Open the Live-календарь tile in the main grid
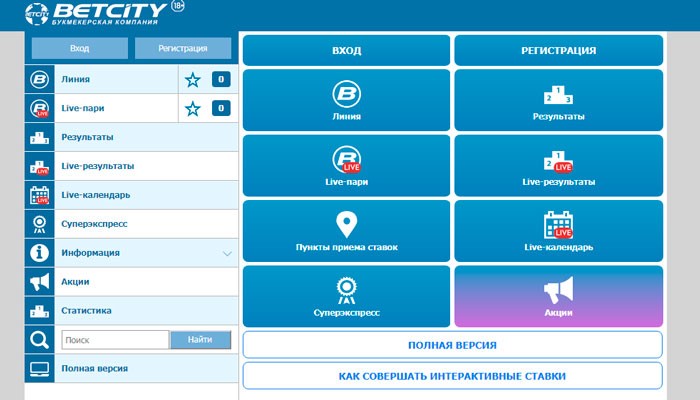 tap(558, 231)
